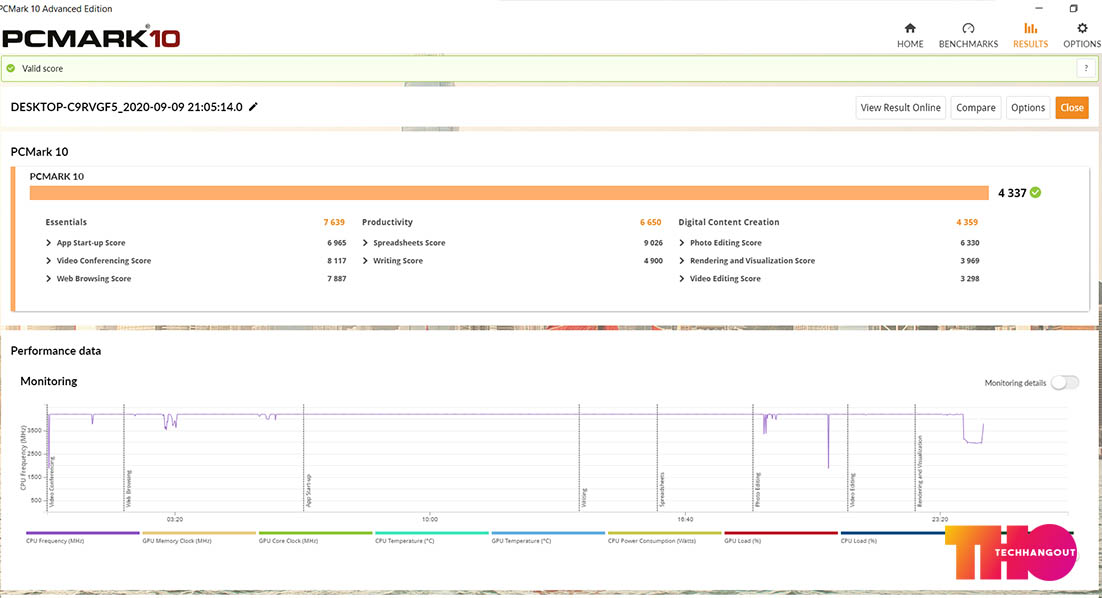Restore down the PCMark 10 window
Screen dimensions: 1102x598
[1073, 8]
